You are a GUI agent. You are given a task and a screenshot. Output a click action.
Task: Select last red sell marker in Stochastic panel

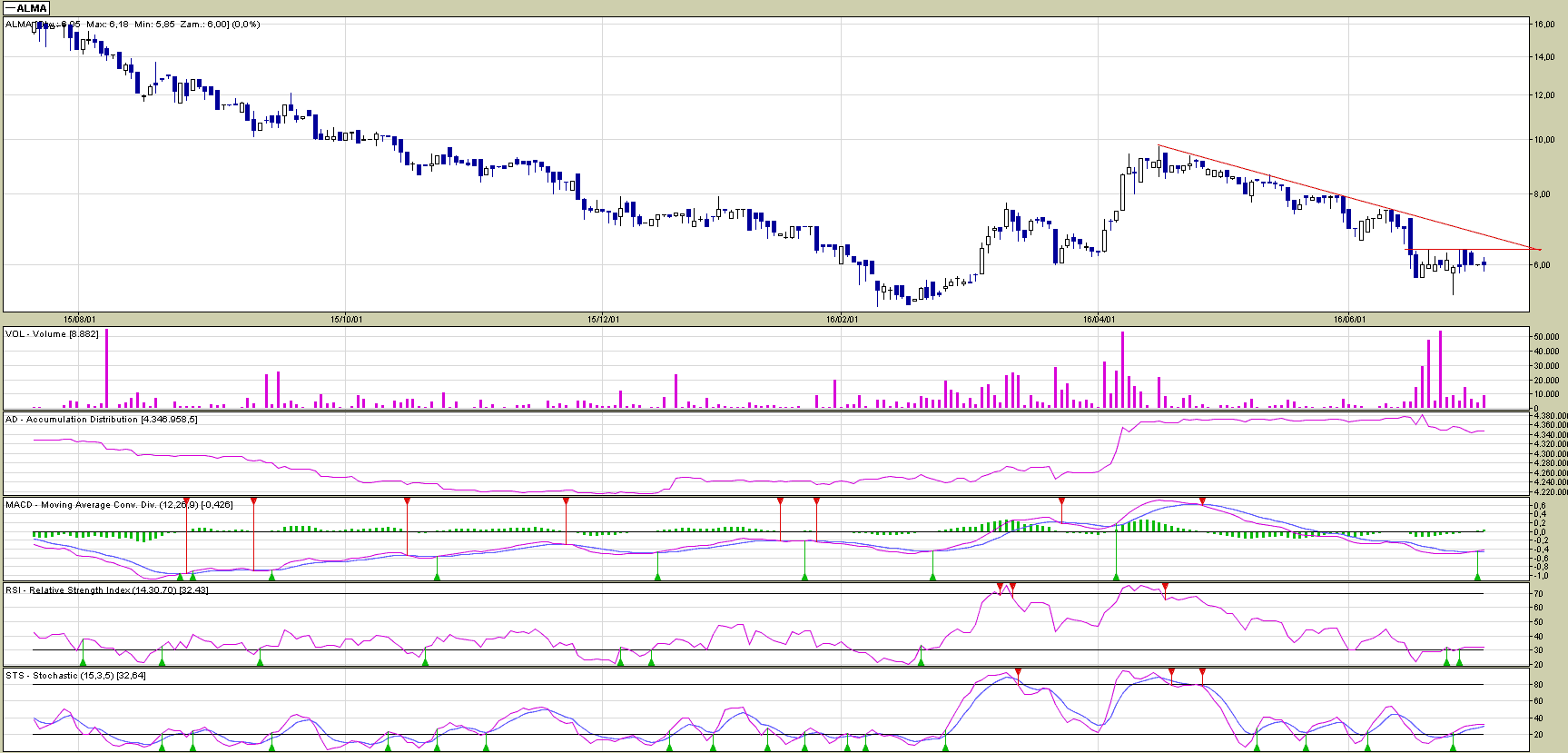click(x=1202, y=672)
